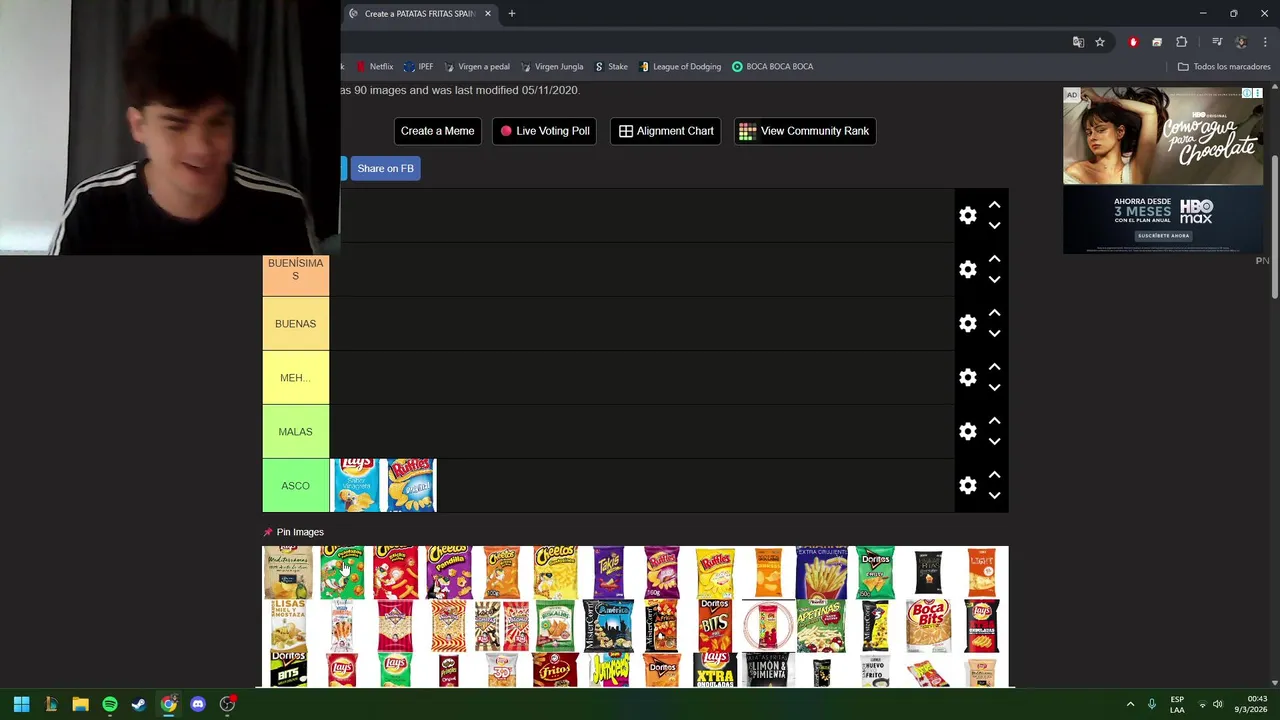Move MEH... tier up with arrow
This screenshot has width=1280, height=720.
[994, 367]
